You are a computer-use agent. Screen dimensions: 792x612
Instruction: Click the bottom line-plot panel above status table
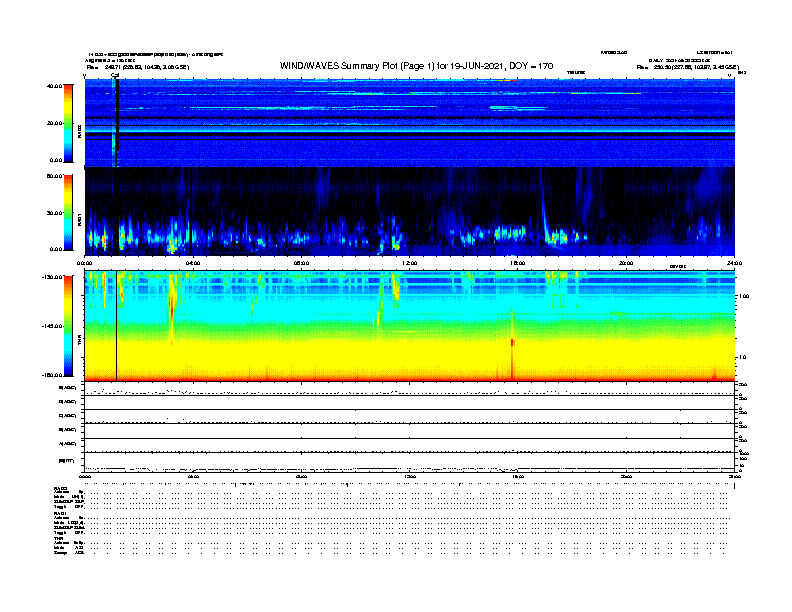[410, 462]
